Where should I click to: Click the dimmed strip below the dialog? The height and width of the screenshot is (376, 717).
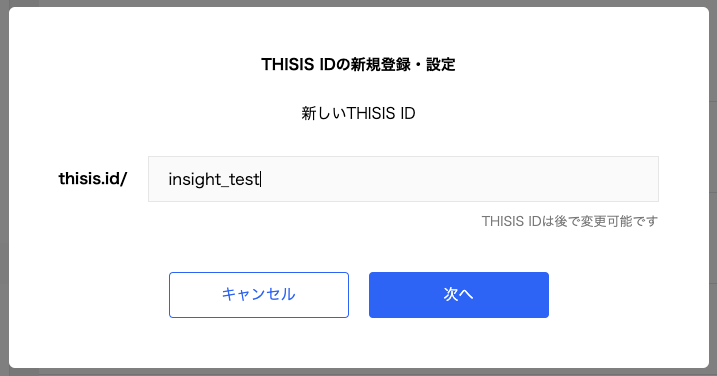(358, 372)
